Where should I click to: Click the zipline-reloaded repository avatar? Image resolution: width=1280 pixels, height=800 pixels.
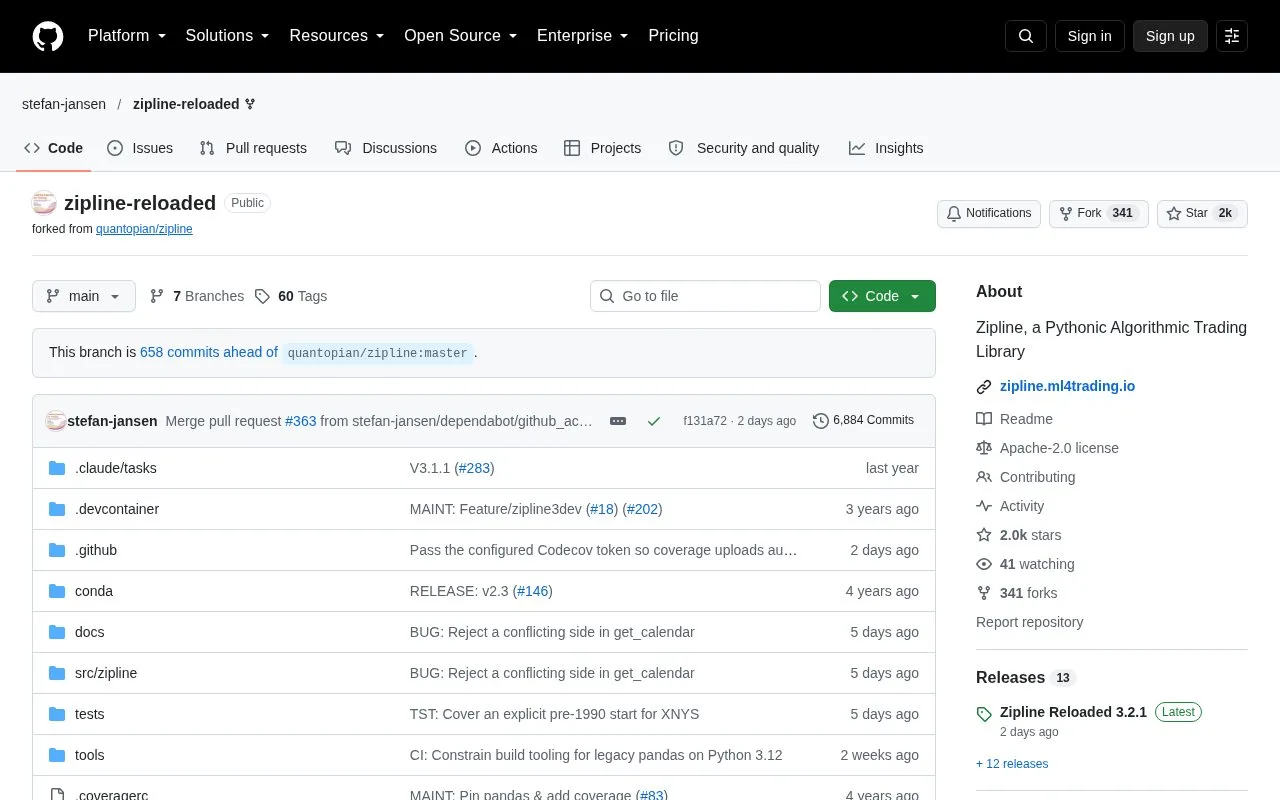[44, 203]
